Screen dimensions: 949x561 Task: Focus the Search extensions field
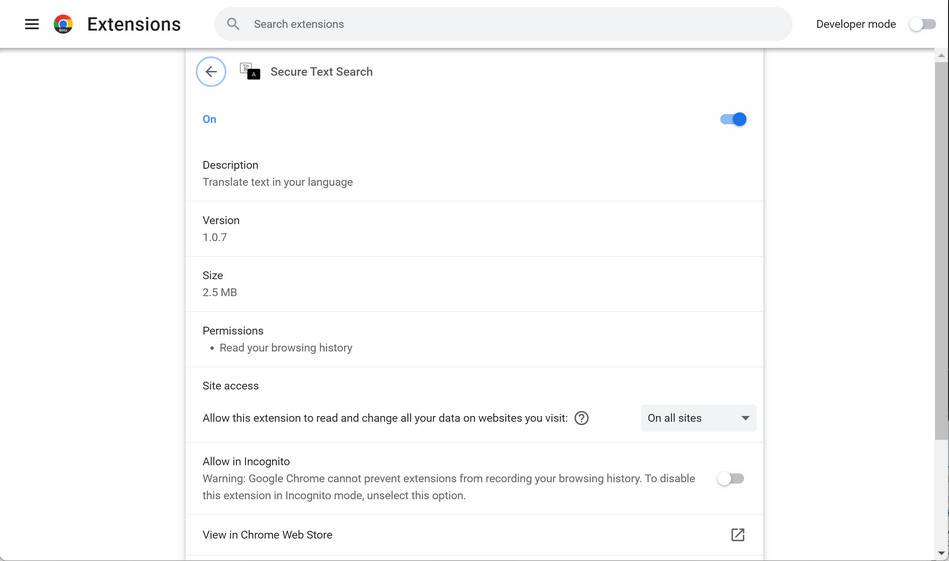[500, 24]
